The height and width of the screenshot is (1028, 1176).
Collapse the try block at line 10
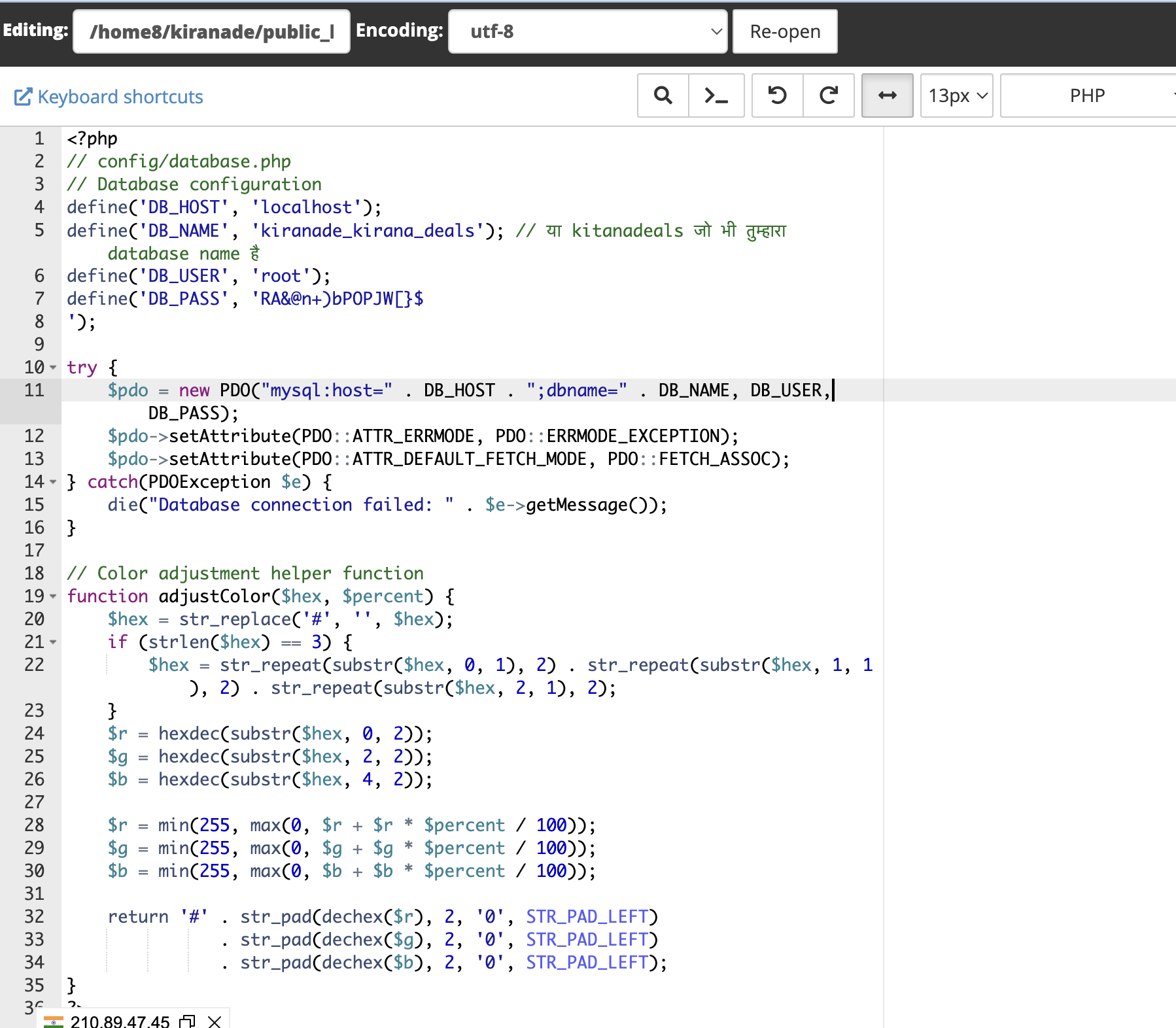(x=53, y=368)
